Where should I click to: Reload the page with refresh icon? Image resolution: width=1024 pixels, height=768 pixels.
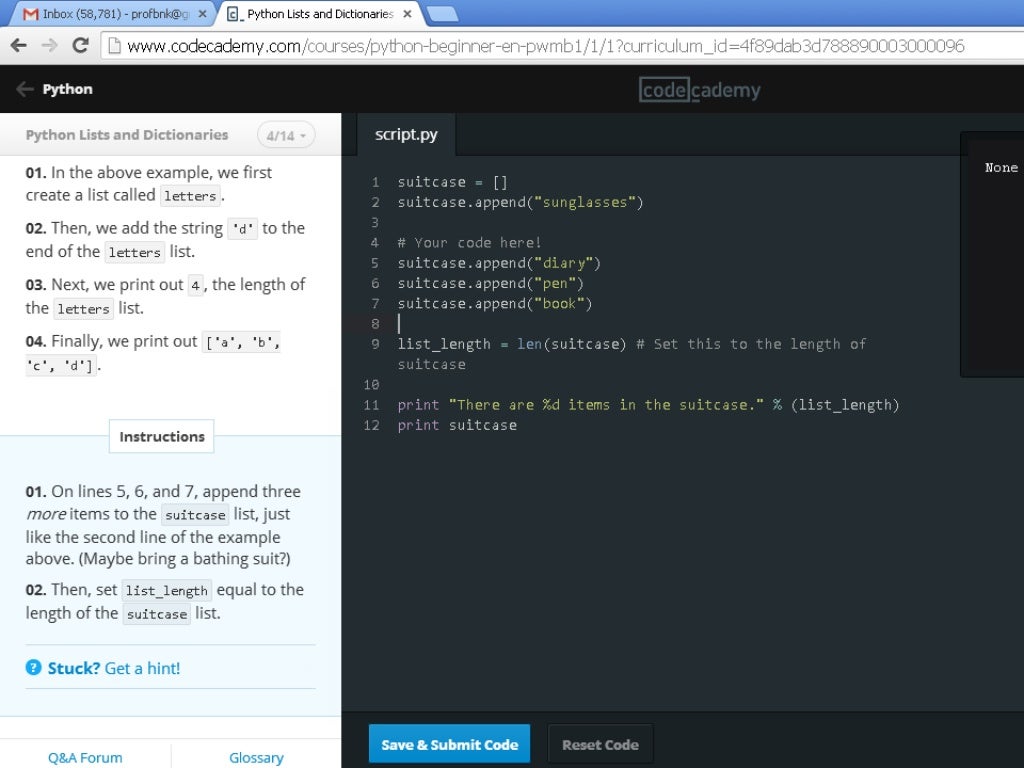click(80, 45)
